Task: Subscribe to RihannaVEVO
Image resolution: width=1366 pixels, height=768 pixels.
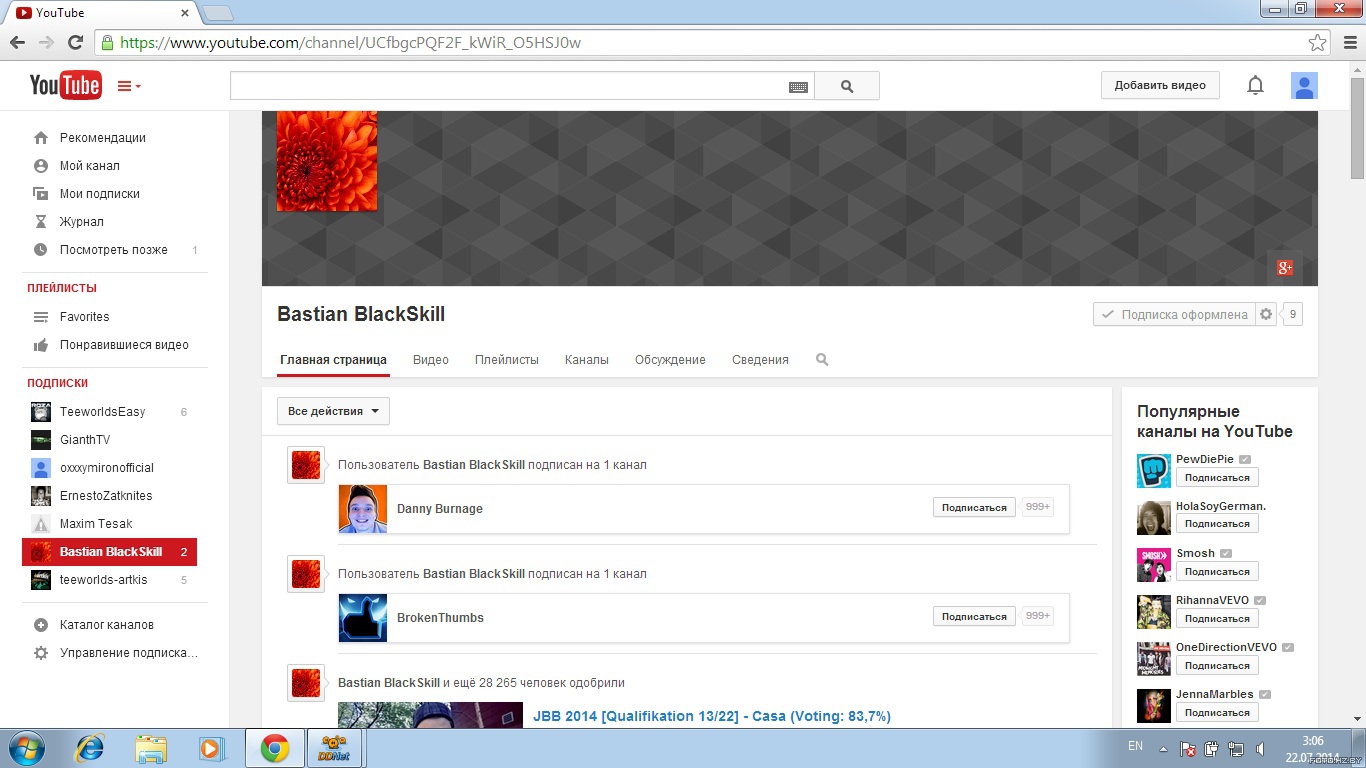Action: (x=1217, y=618)
